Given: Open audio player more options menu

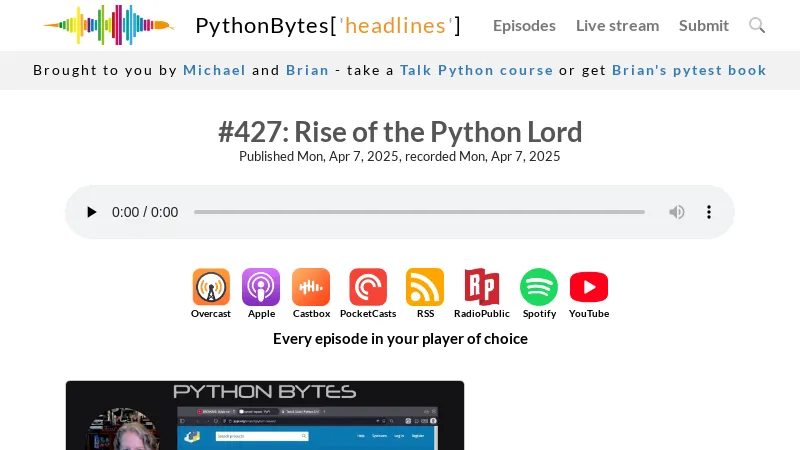Looking at the screenshot, I should click(x=709, y=212).
